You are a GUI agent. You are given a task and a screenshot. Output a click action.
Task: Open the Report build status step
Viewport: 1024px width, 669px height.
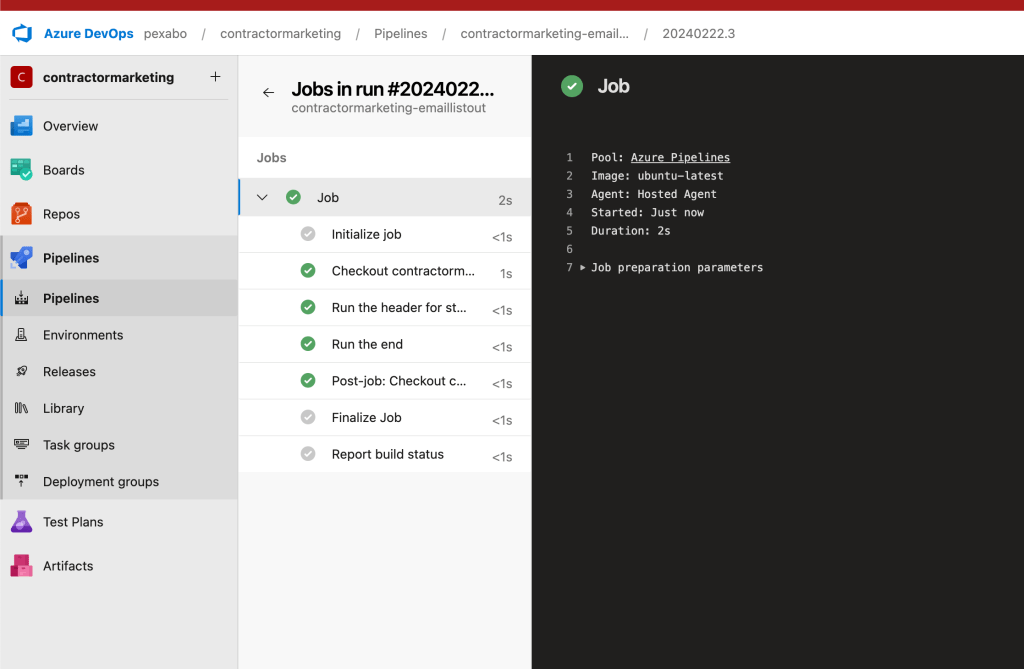[385, 454]
